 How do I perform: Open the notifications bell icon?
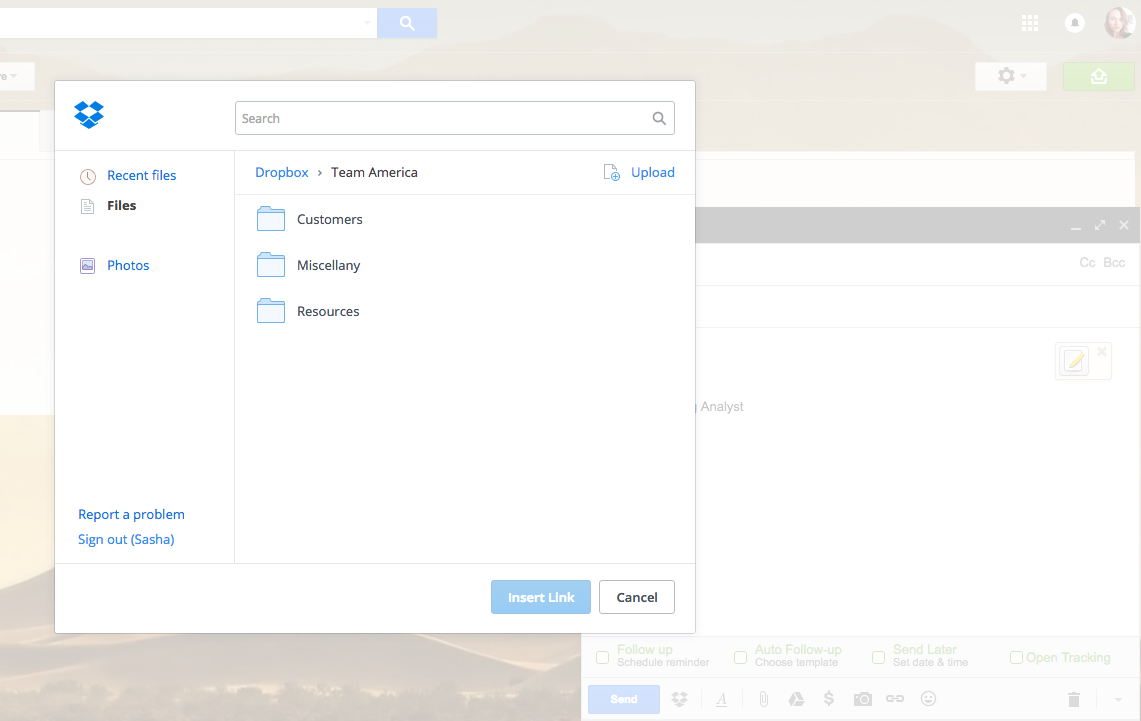point(1075,23)
